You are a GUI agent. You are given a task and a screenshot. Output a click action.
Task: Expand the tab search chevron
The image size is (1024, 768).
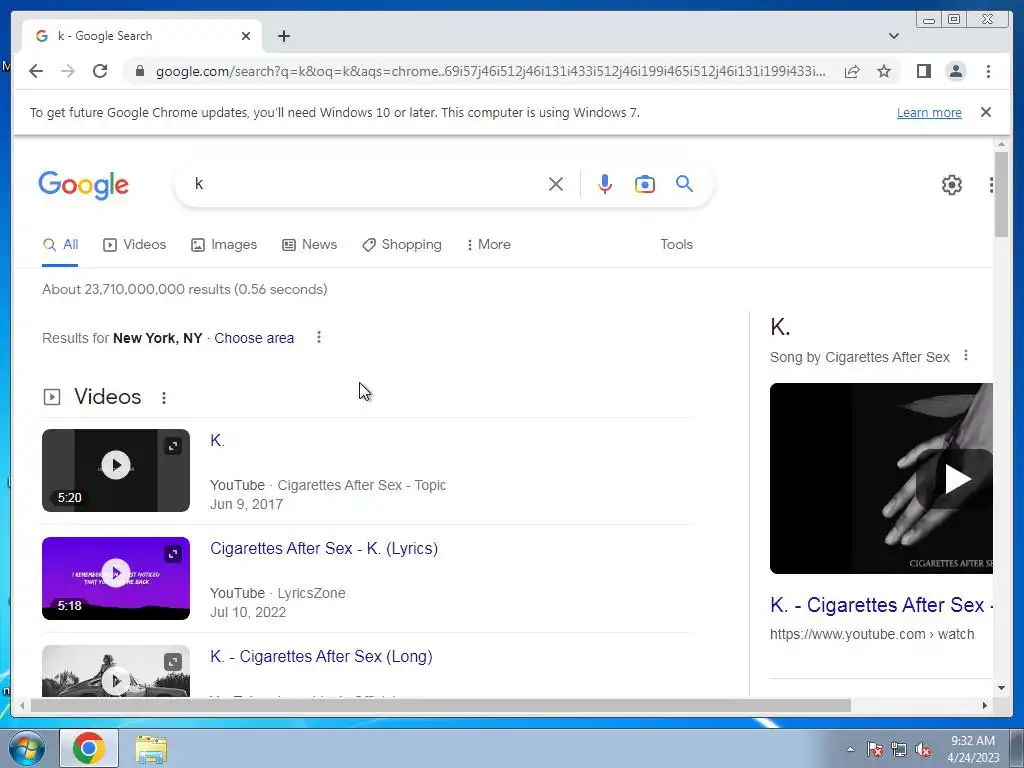pos(894,36)
